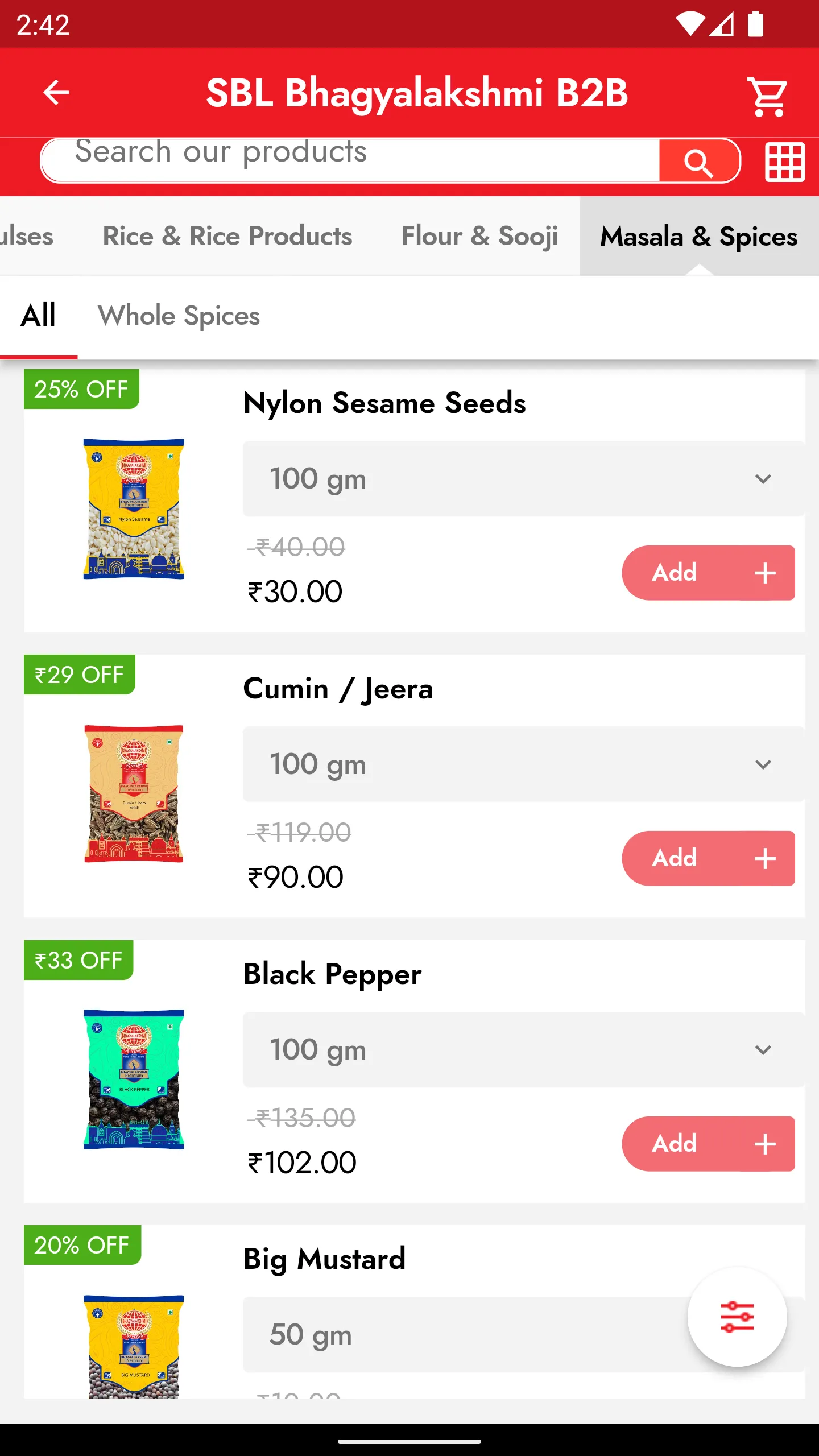The width and height of the screenshot is (819, 1456).
Task: Tap plus icon on Cumin / Jeera
Action: point(765,858)
